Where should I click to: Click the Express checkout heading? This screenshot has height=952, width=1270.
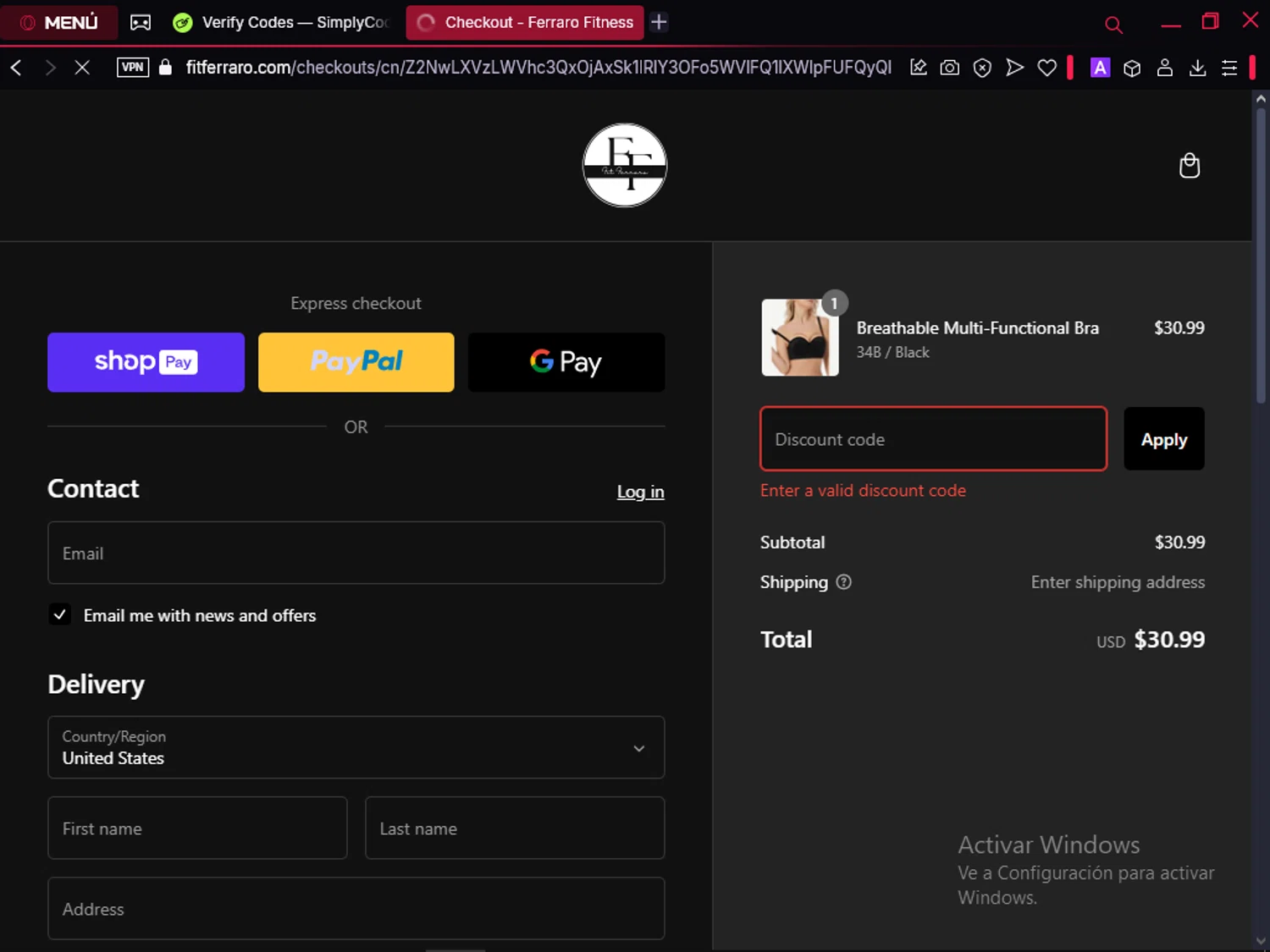(x=356, y=303)
